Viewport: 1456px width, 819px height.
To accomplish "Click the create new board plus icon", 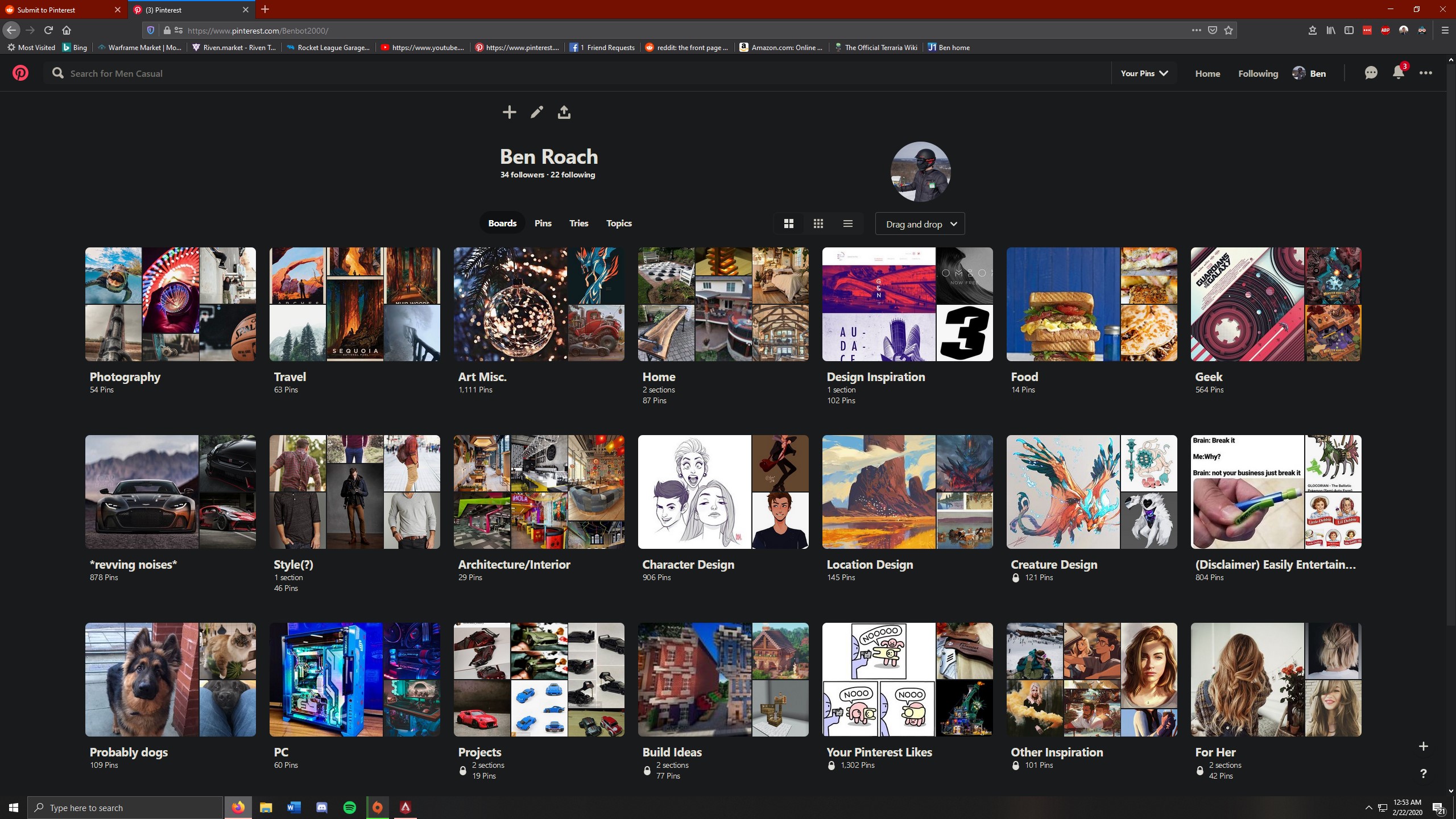I will (x=1424, y=746).
